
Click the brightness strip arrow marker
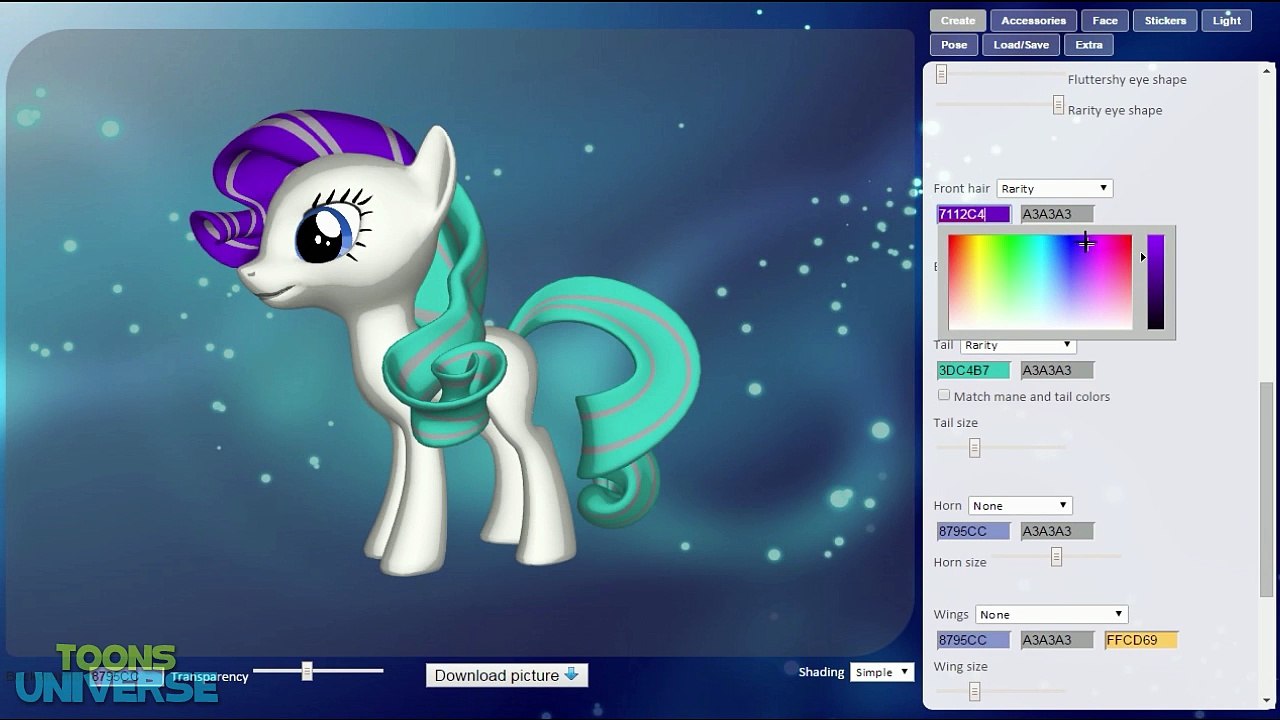coord(1143,257)
